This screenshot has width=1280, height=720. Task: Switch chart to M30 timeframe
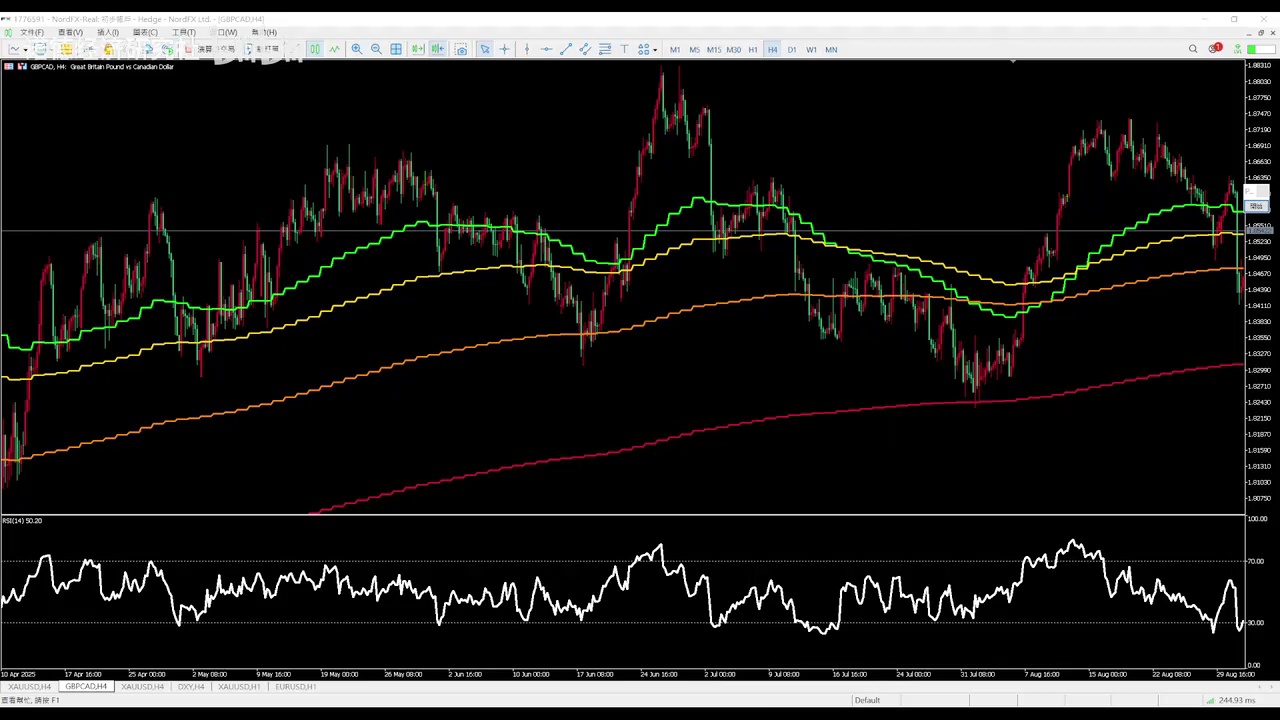point(733,49)
